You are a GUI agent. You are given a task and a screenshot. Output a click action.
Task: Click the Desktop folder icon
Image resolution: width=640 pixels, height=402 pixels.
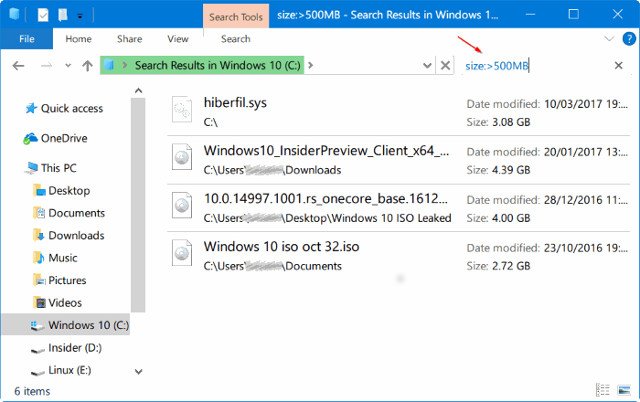point(39,190)
